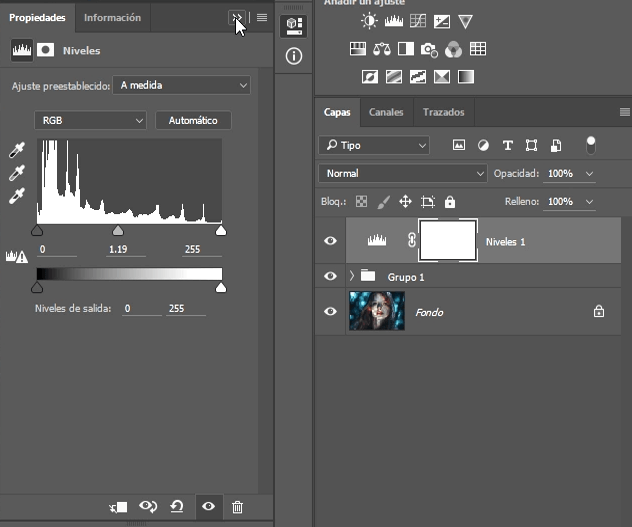
Task: Toggle prevent artboard auto-nesting lock
Action: coord(428,201)
